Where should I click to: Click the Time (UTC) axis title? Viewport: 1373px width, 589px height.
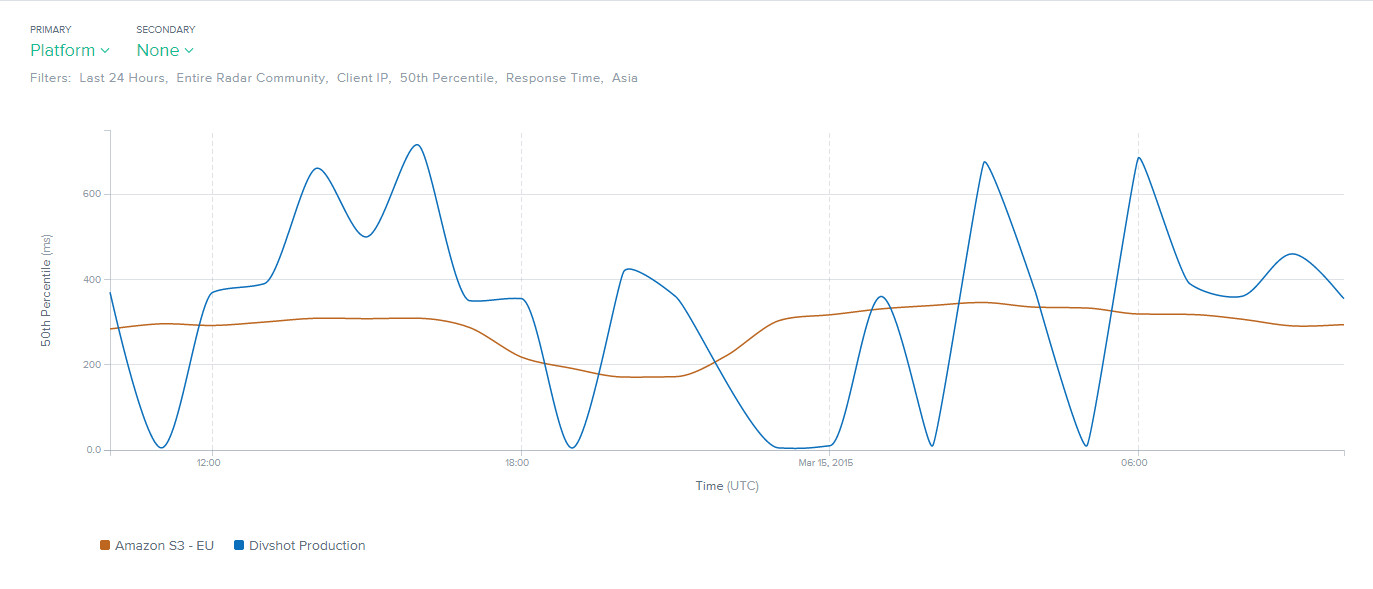[x=727, y=486]
